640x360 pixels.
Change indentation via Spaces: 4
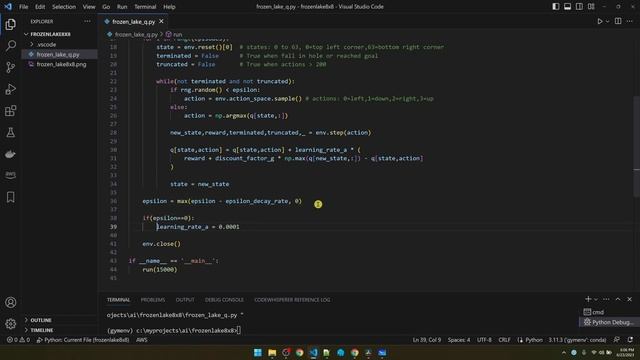[459, 340]
